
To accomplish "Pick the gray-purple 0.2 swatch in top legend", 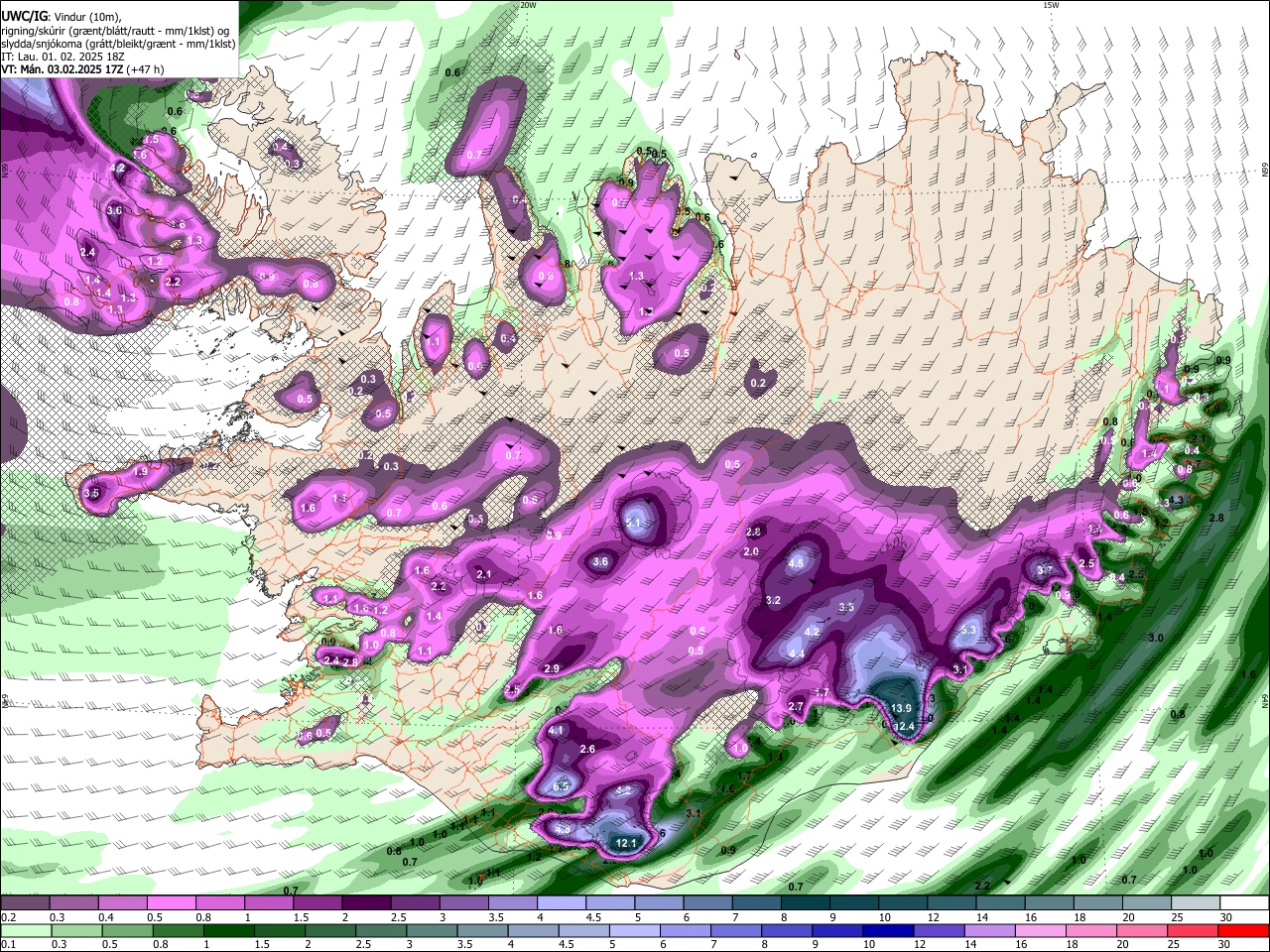I will pyautogui.click(x=25, y=903).
